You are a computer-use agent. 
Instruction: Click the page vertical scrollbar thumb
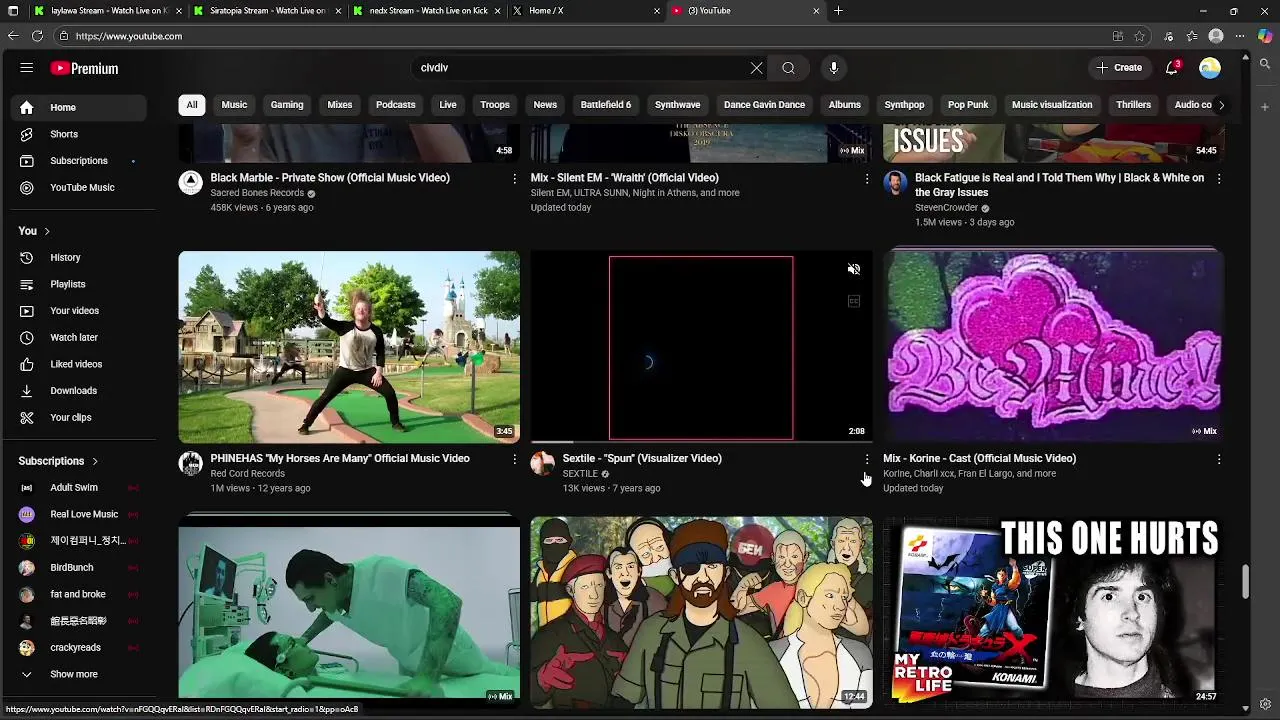click(1245, 582)
